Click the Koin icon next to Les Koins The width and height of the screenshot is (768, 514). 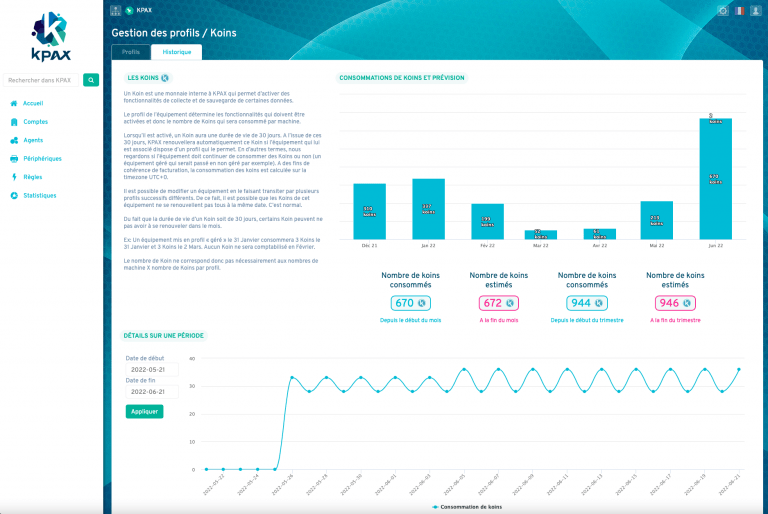[x=165, y=77]
